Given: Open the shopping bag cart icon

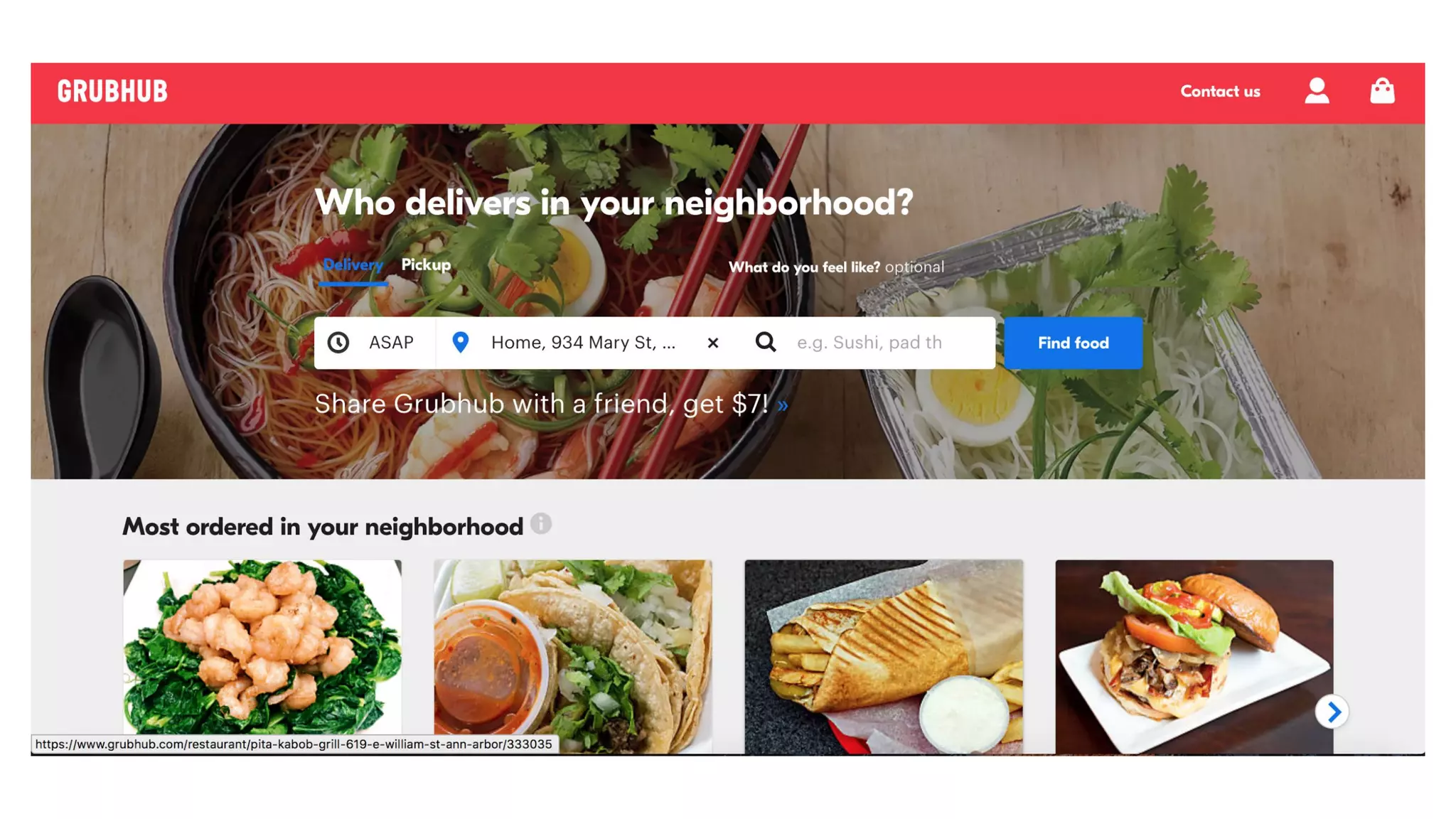Looking at the screenshot, I should pos(1382,91).
